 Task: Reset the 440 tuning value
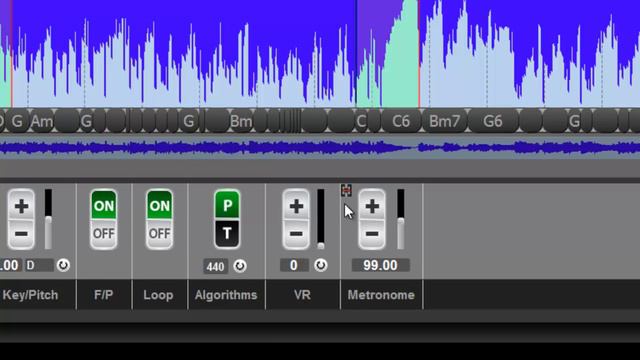(x=240, y=266)
